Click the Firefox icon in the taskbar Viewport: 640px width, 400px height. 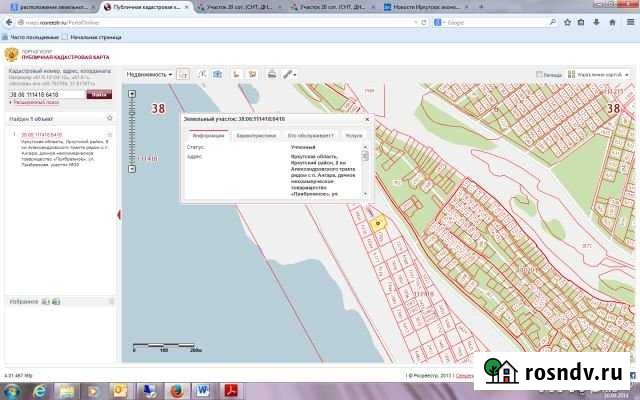(x=174, y=389)
